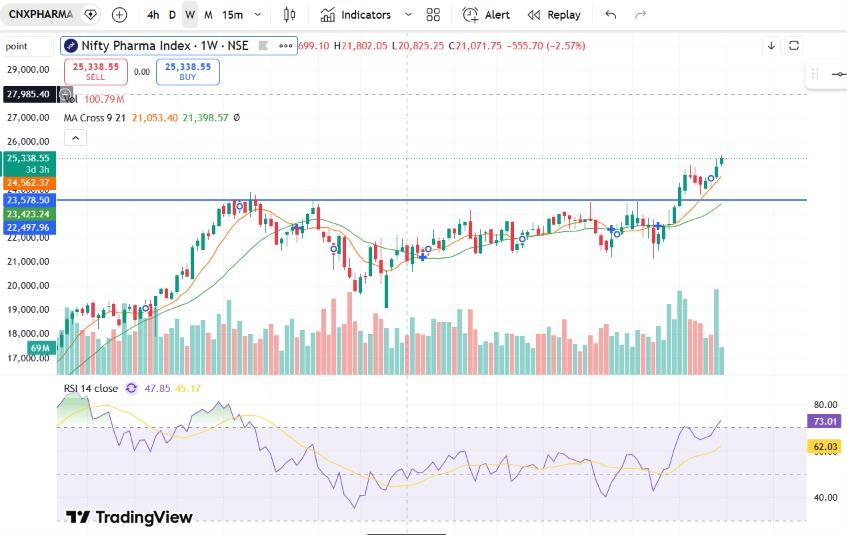847x535 pixels.
Task: Open the three-dots More menu in legend
Action: 285,46
